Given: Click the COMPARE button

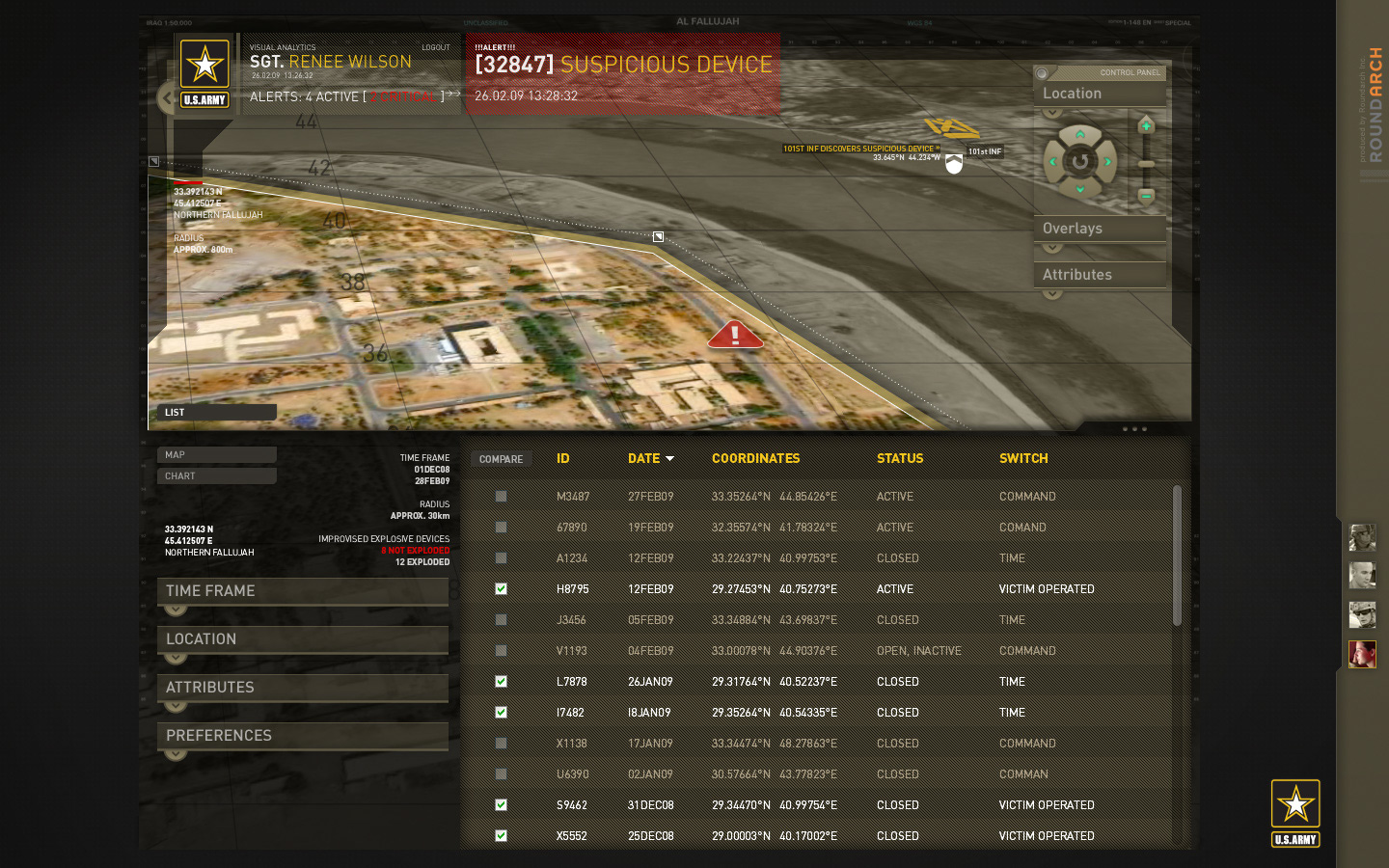Looking at the screenshot, I should [501, 459].
